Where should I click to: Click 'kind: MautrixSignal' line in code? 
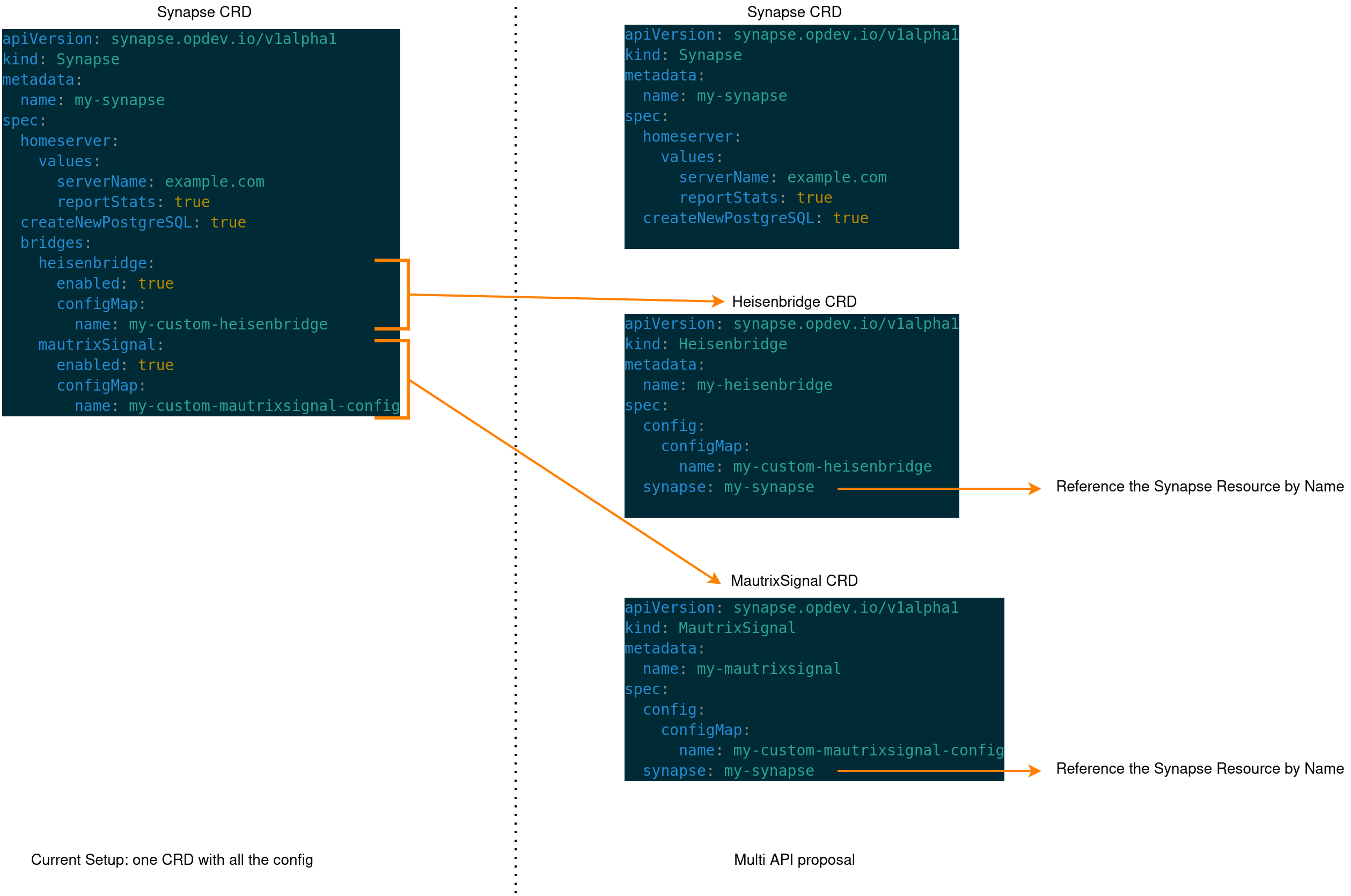click(x=709, y=628)
